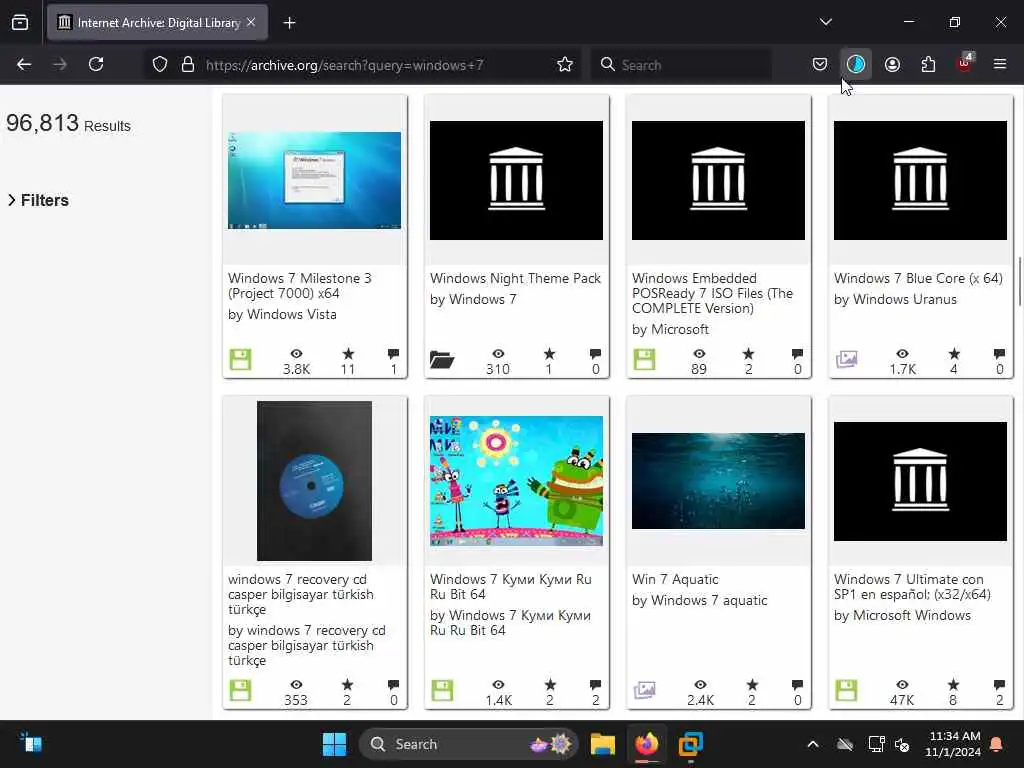Go back to the previous page
Screen dimensions: 1024x768
click(24, 64)
